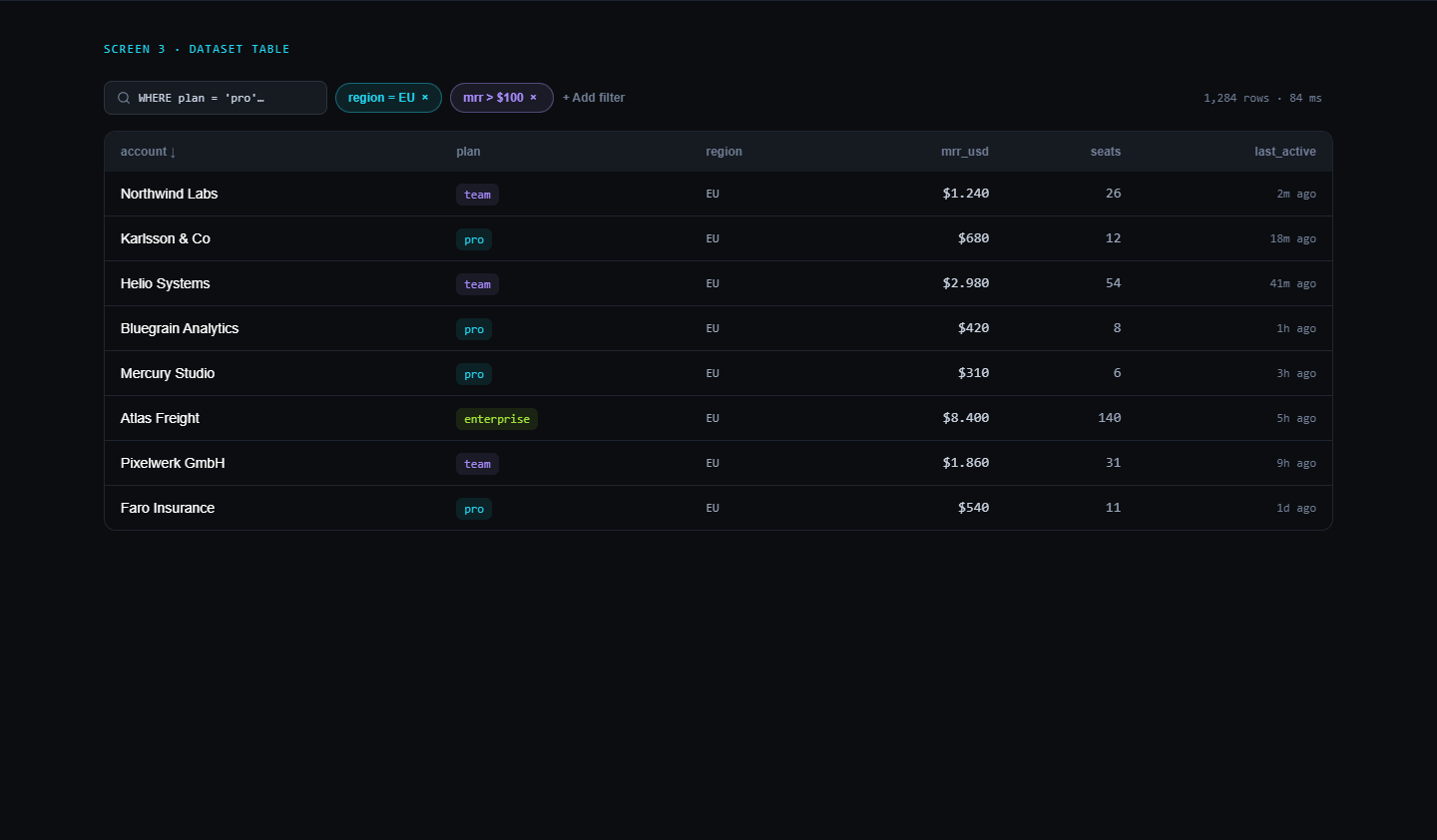Click the $680 mrr value
This screenshot has width=1437, height=840.
pos(973,238)
